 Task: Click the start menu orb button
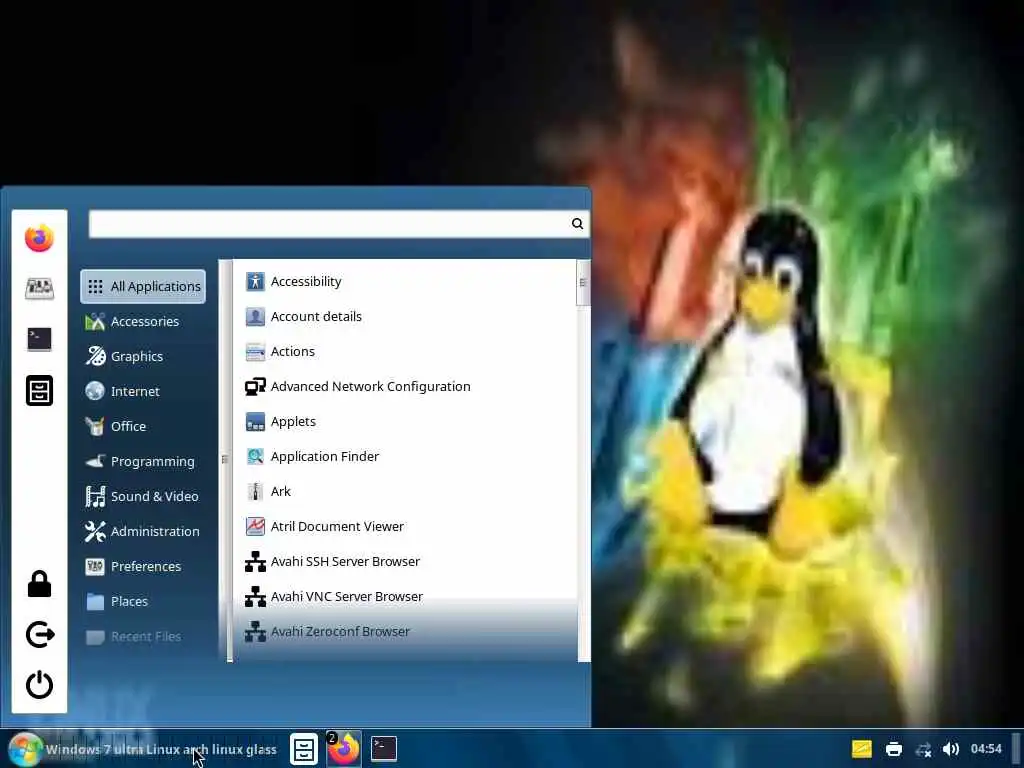tap(25, 750)
